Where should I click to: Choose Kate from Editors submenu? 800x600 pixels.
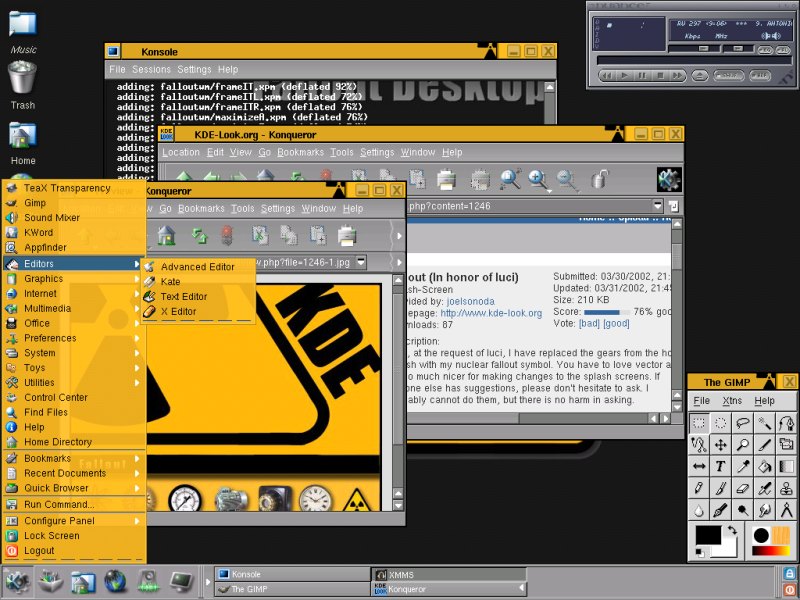pyautogui.click(x=199, y=282)
